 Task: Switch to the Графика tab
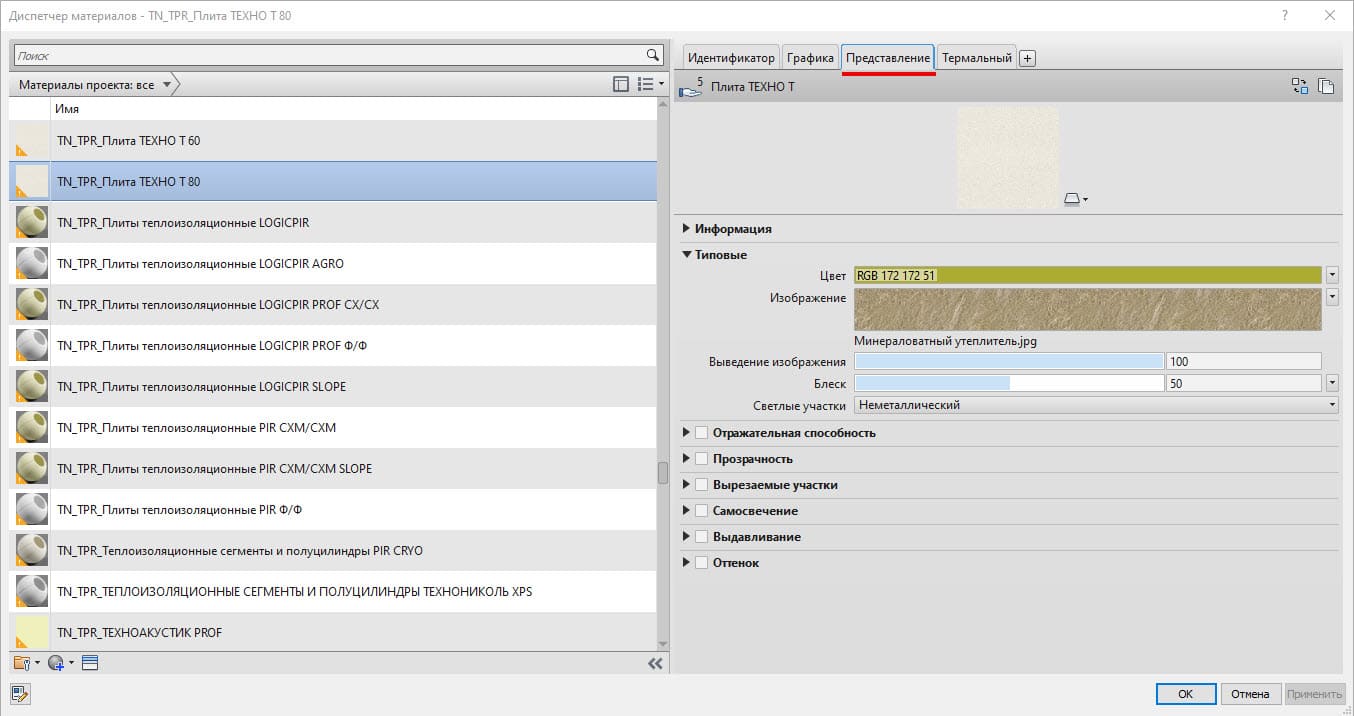click(810, 58)
